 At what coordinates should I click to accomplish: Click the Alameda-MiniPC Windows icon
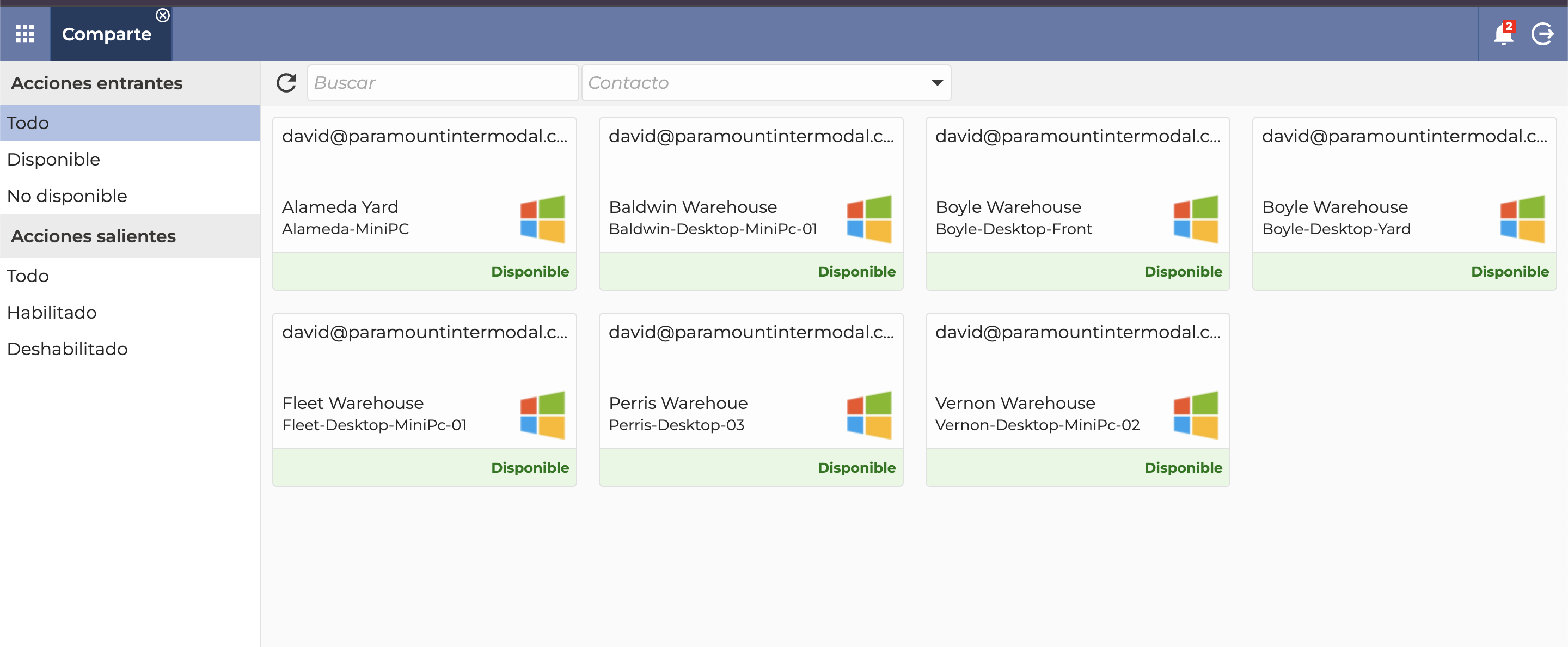[542, 219]
